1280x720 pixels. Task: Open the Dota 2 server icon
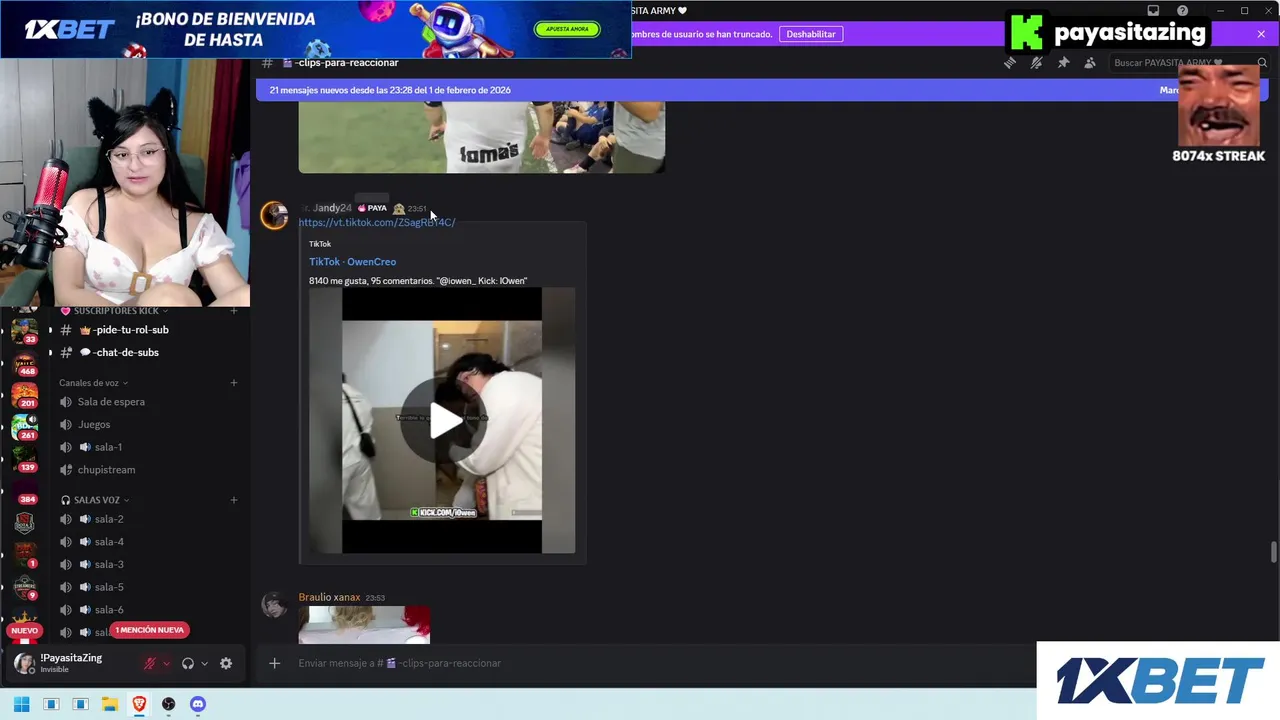[24, 523]
